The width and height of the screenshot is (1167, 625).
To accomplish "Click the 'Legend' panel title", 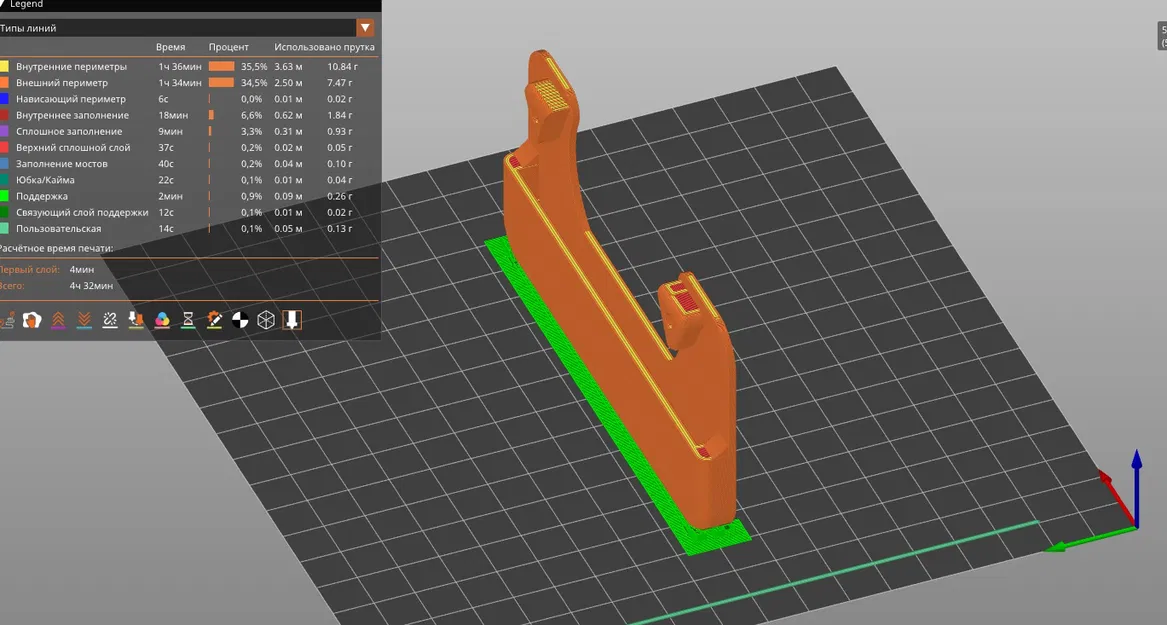I will [26, 4].
